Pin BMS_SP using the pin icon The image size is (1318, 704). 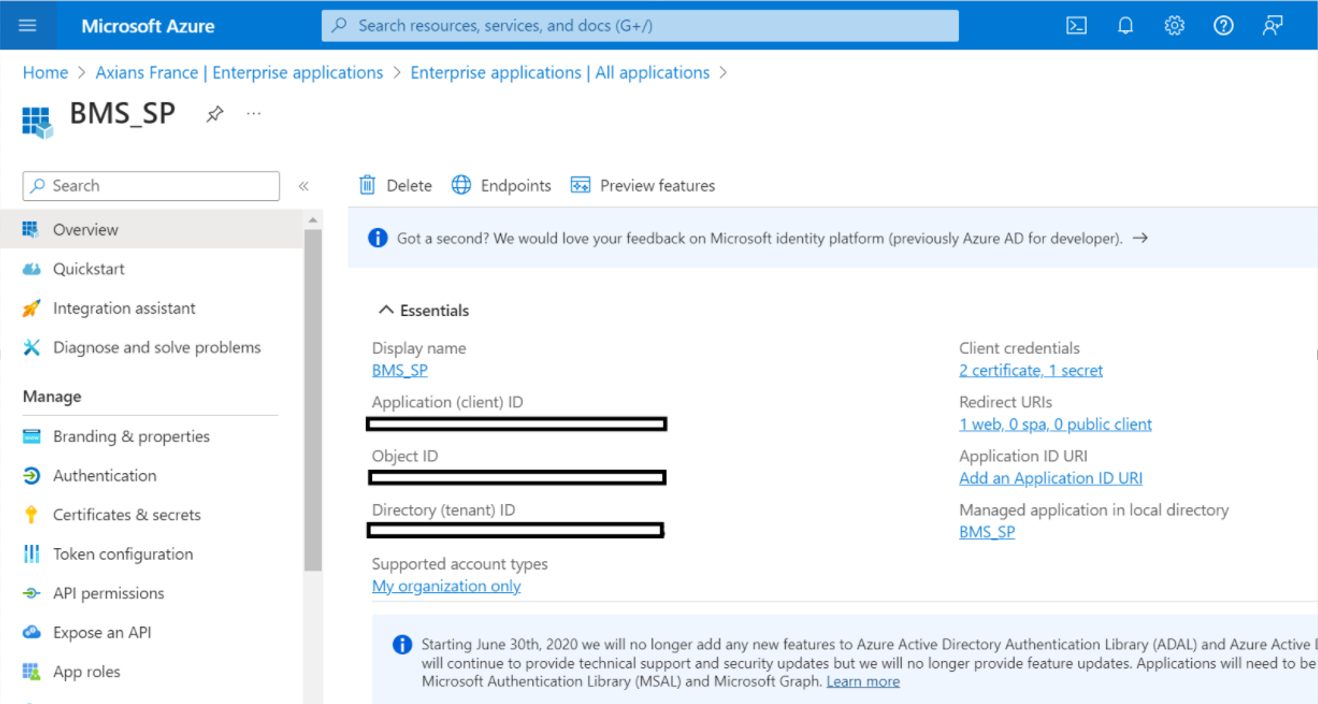(x=214, y=114)
